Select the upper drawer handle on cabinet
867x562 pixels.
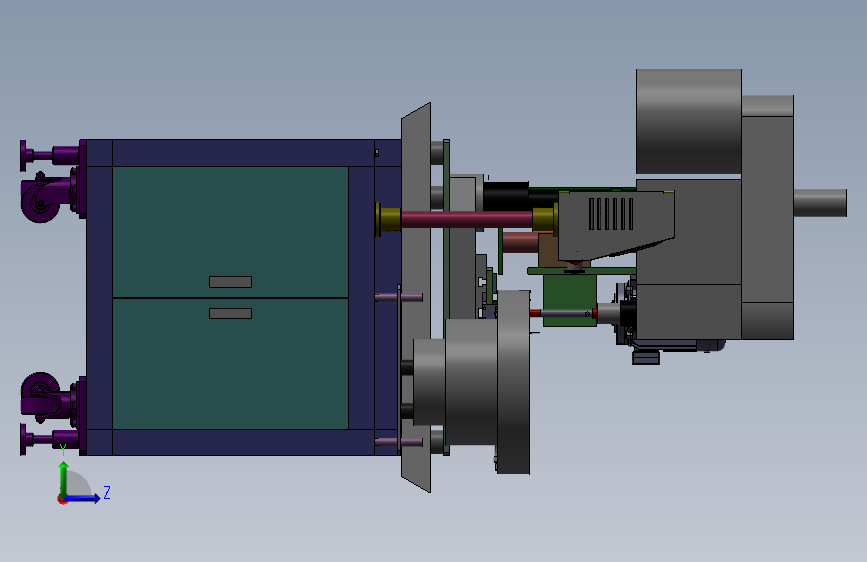tap(231, 282)
